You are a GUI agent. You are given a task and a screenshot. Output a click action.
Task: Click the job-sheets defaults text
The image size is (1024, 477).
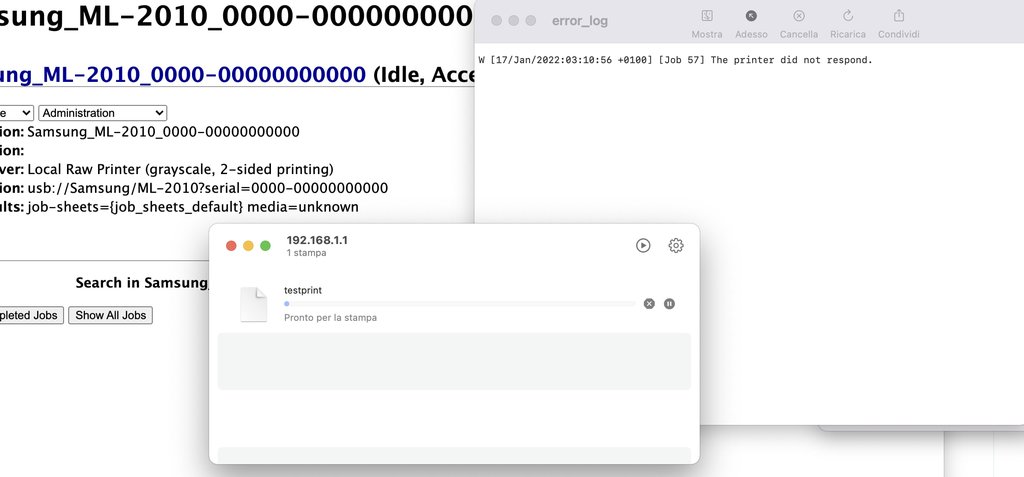pos(193,207)
